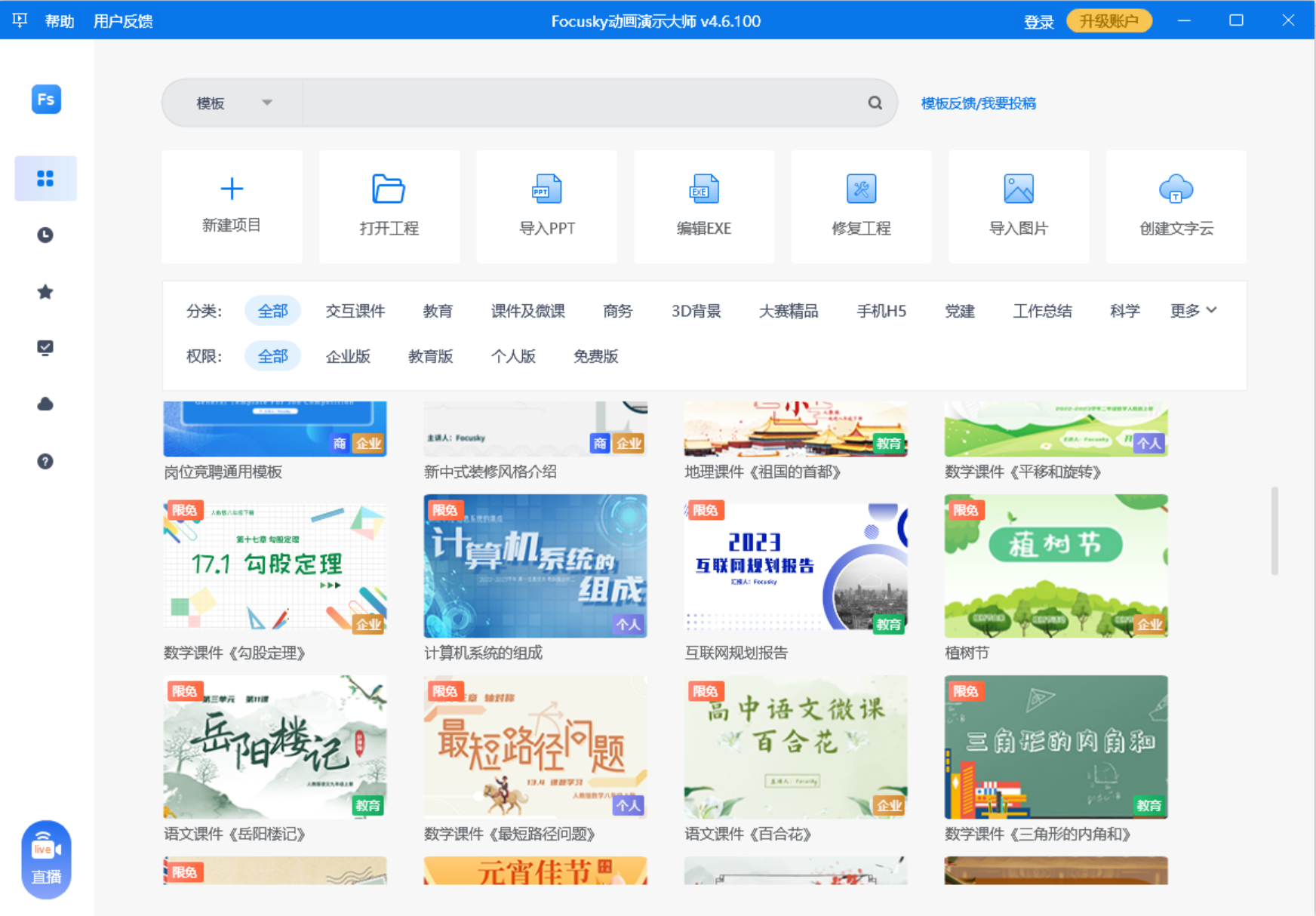Click 登录 to sign in

click(1038, 21)
